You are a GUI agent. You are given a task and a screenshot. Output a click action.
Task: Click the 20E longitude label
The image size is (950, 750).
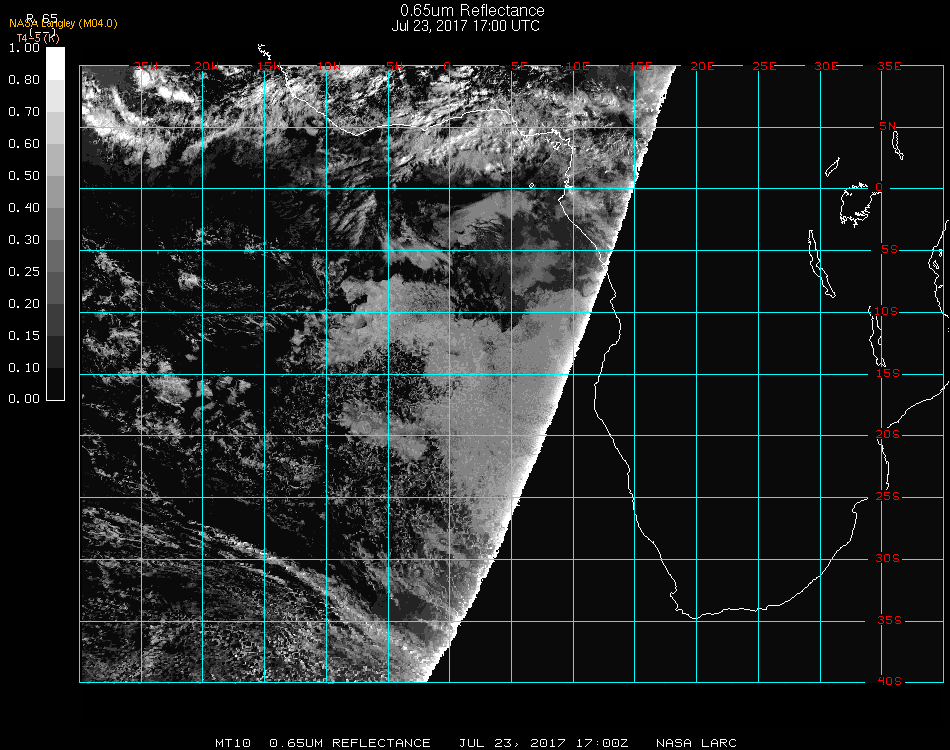pyautogui.click(x=702, y=66)
